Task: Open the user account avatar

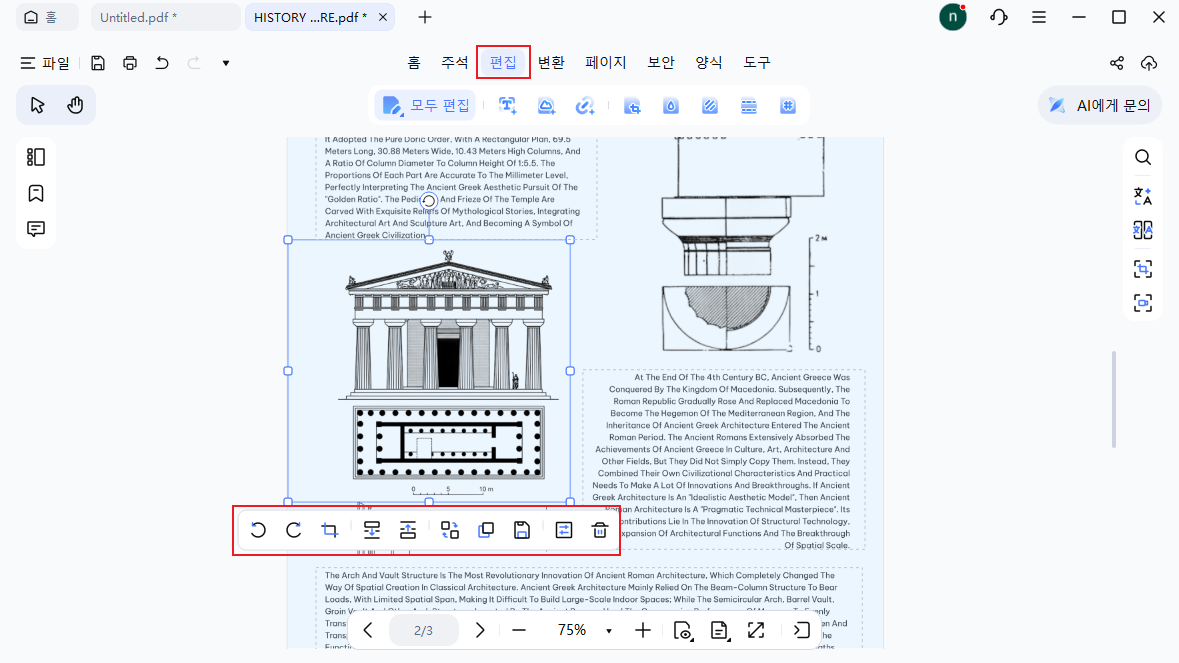Action: point(953,17)
